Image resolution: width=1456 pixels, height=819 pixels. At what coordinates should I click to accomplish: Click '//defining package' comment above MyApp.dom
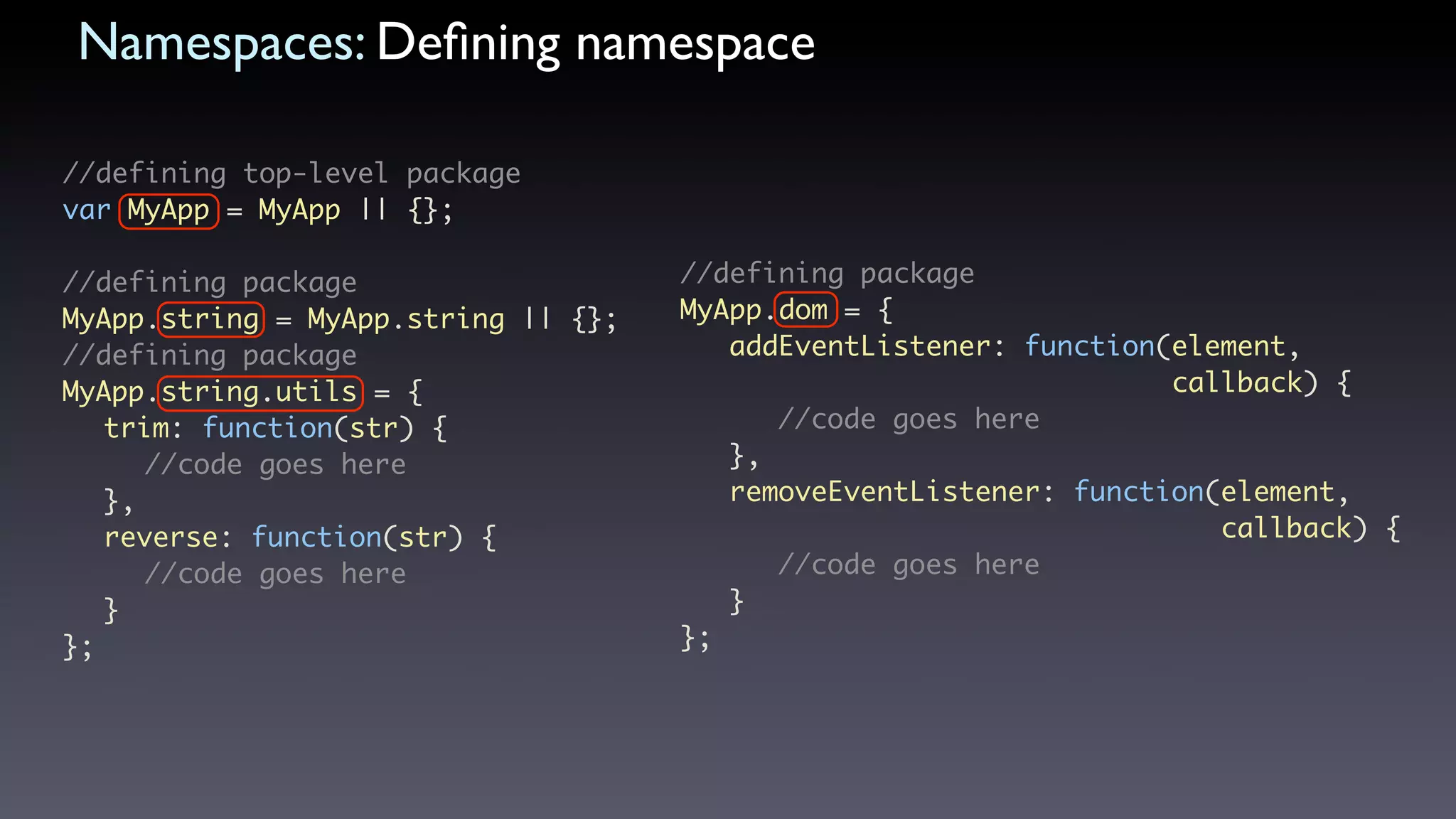[827, 274]
